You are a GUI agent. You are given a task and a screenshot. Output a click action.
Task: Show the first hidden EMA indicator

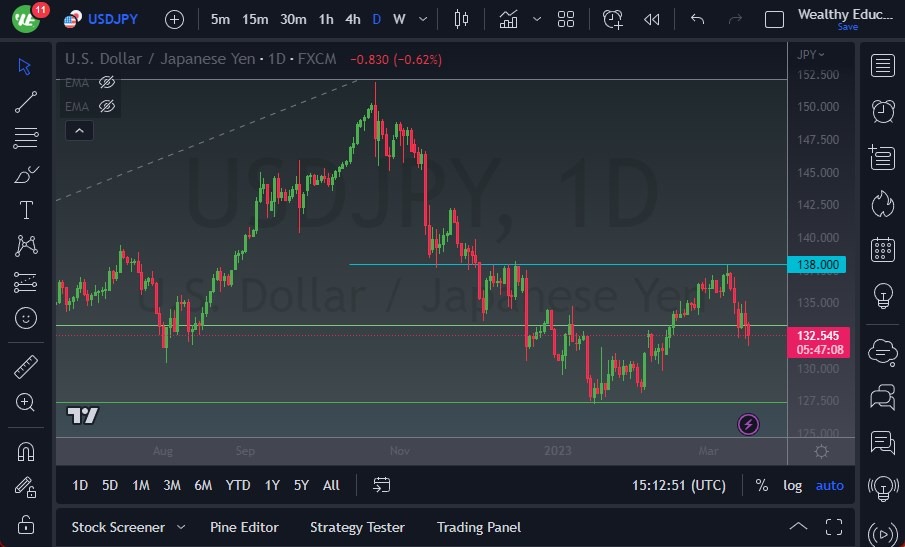point(107,83)
